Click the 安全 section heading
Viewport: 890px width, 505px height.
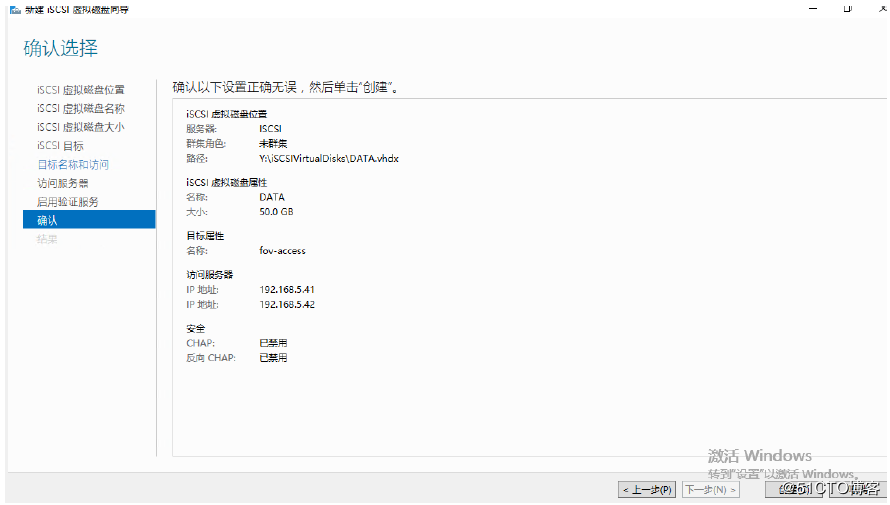[x=195, y=329]
